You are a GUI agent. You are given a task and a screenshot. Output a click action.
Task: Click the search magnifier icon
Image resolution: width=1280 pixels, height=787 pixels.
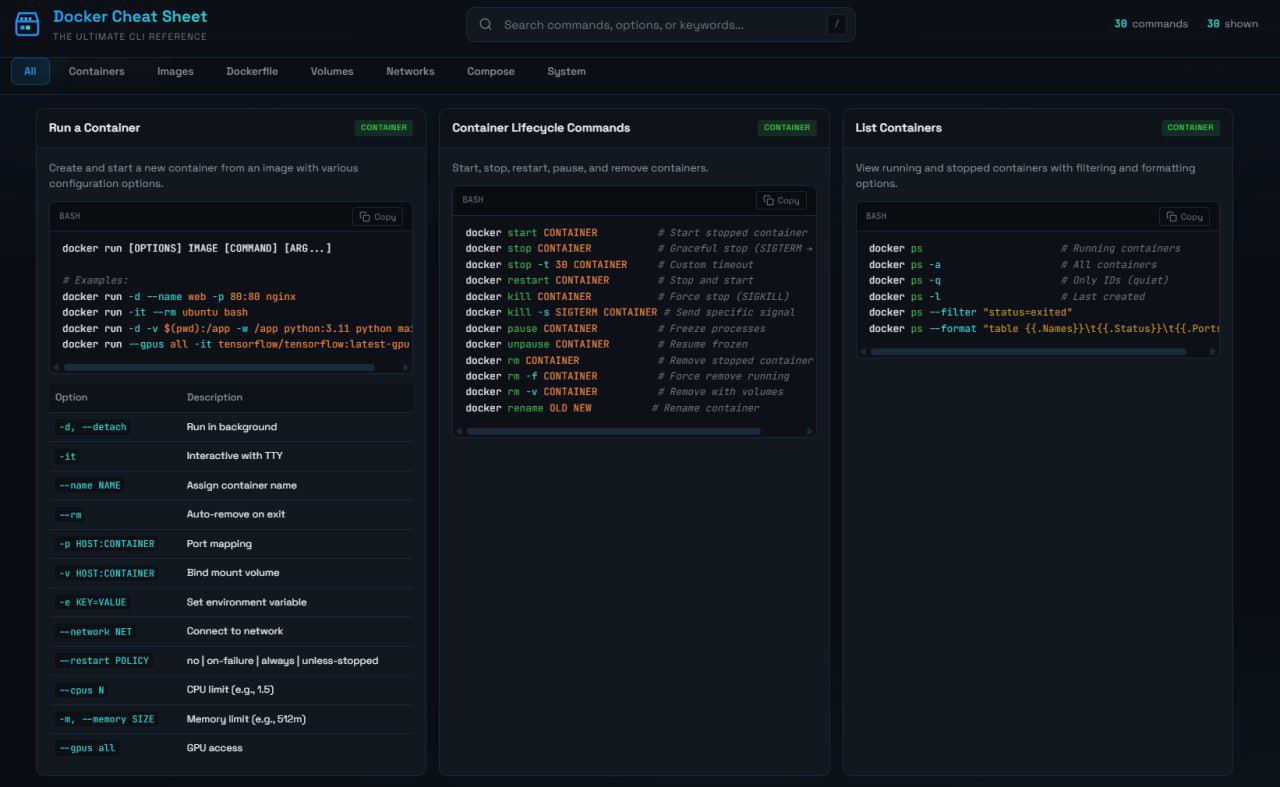486,25
